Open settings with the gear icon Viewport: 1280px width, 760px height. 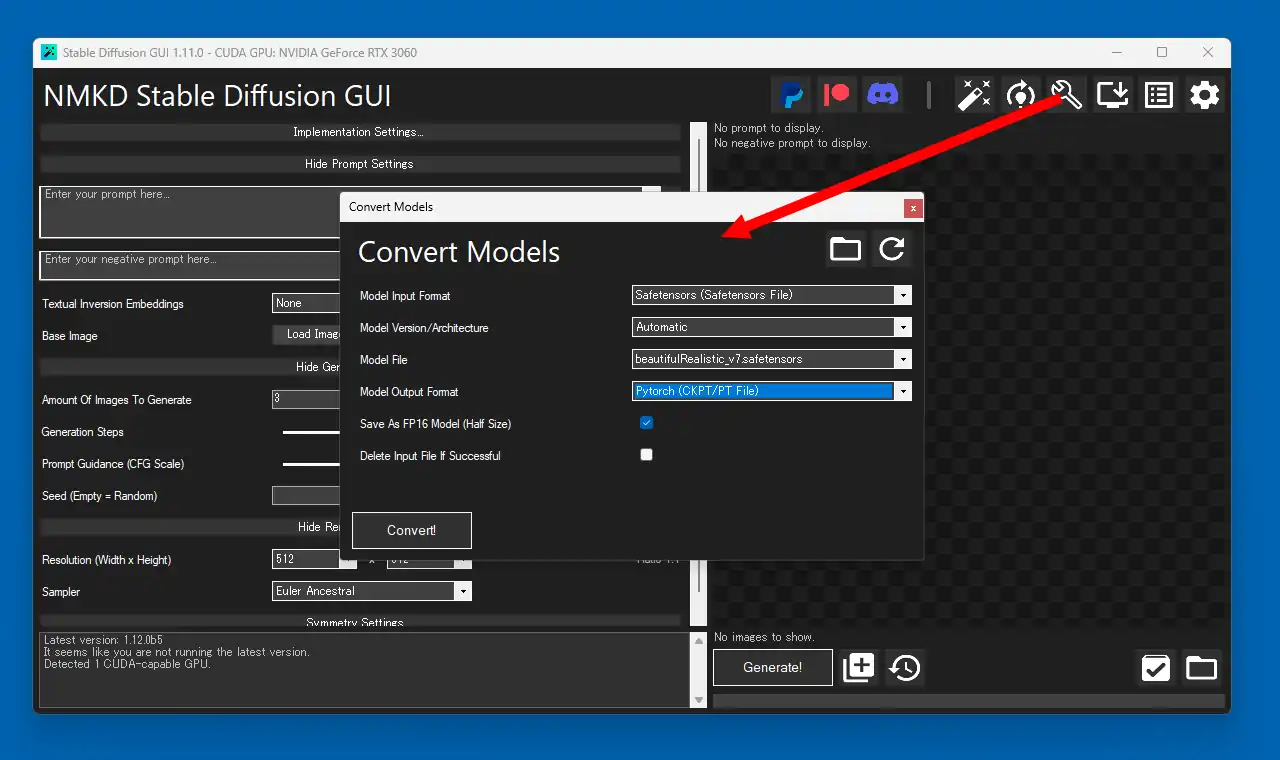(x=1205, y=95)
